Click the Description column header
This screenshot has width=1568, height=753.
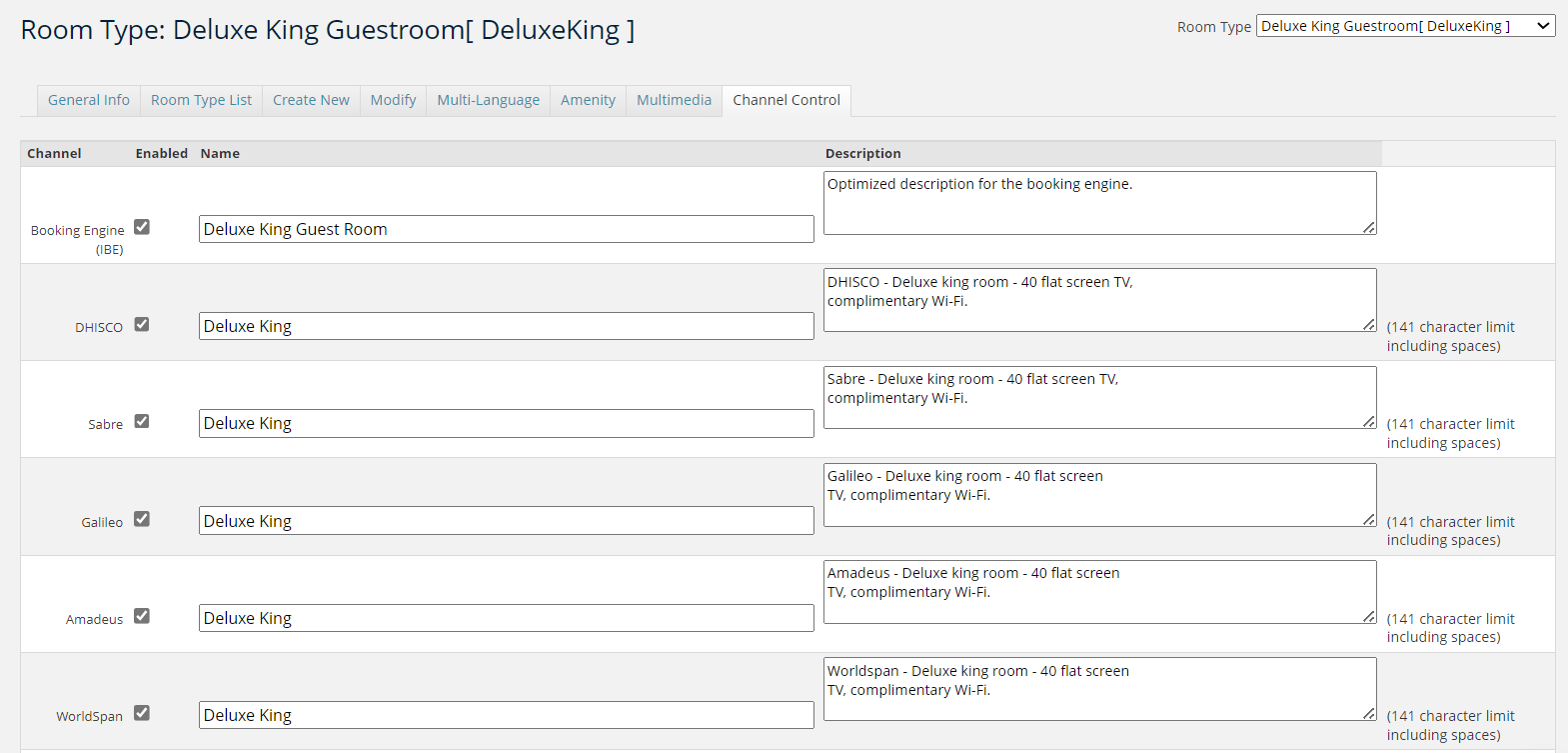(x=863, y=153)
